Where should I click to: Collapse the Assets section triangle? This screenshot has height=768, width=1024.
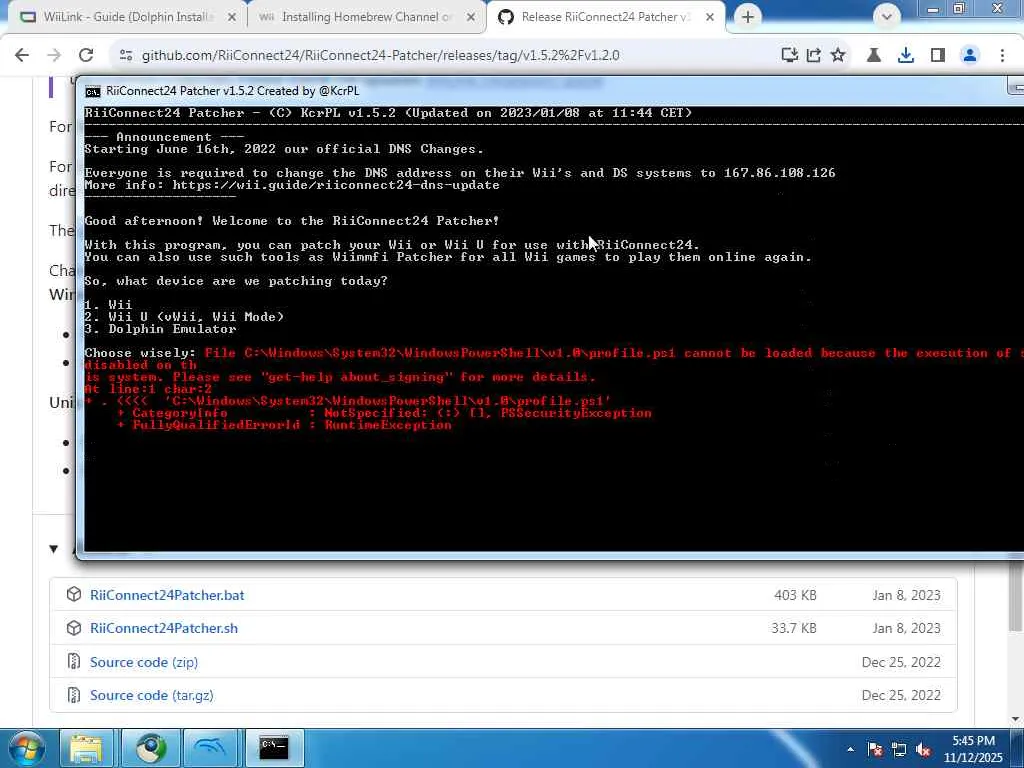pos(54,549)
